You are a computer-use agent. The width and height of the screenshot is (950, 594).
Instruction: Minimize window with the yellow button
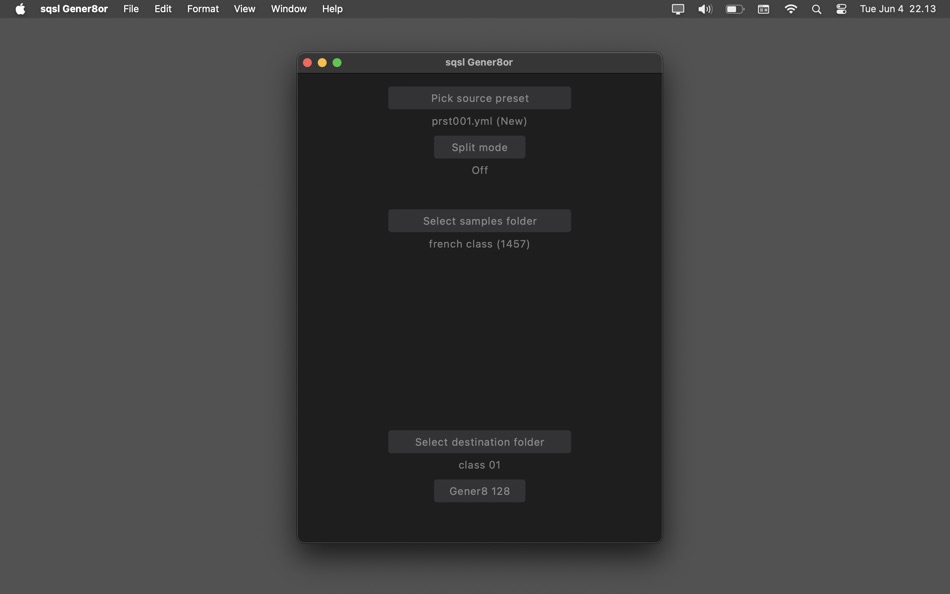tap(322, 62)
